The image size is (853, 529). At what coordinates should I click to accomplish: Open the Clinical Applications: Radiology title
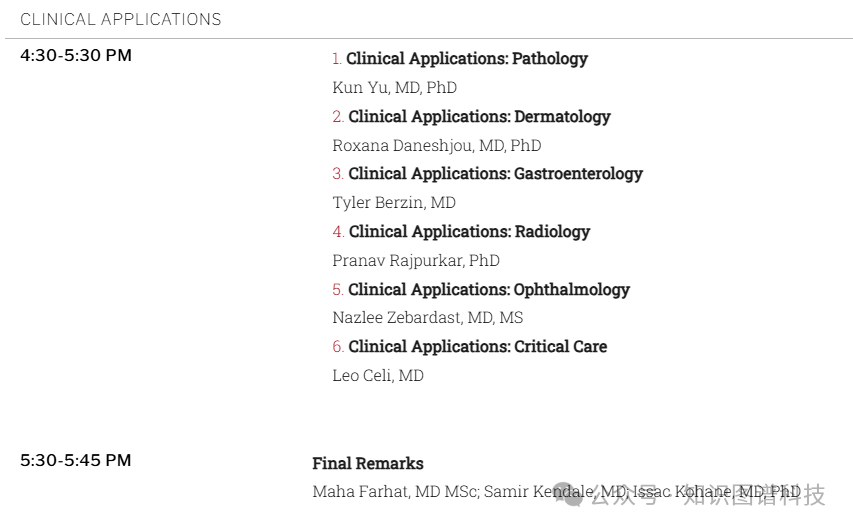tap(469, 232)
